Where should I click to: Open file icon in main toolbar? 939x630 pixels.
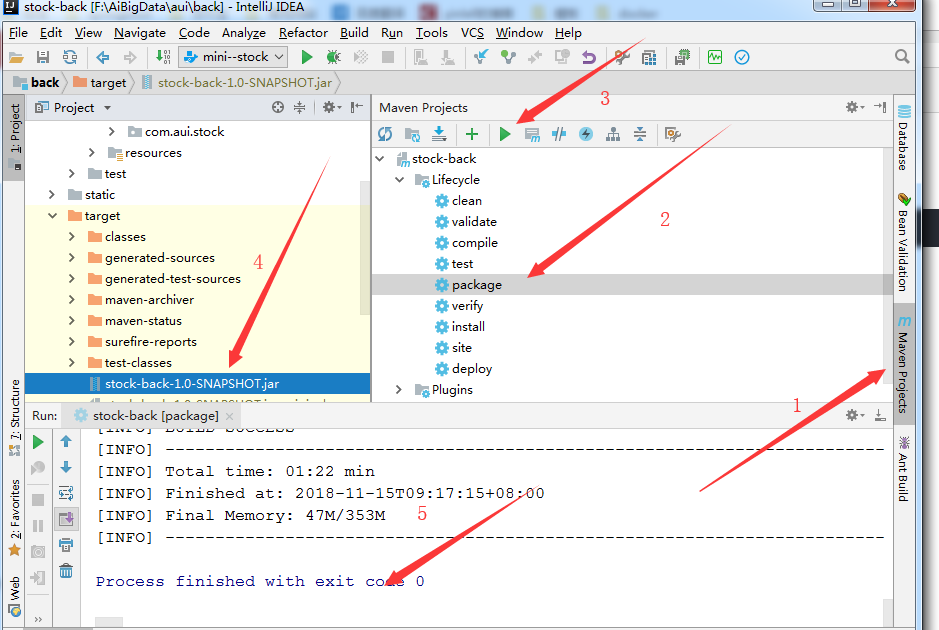(x=16, y=57)
